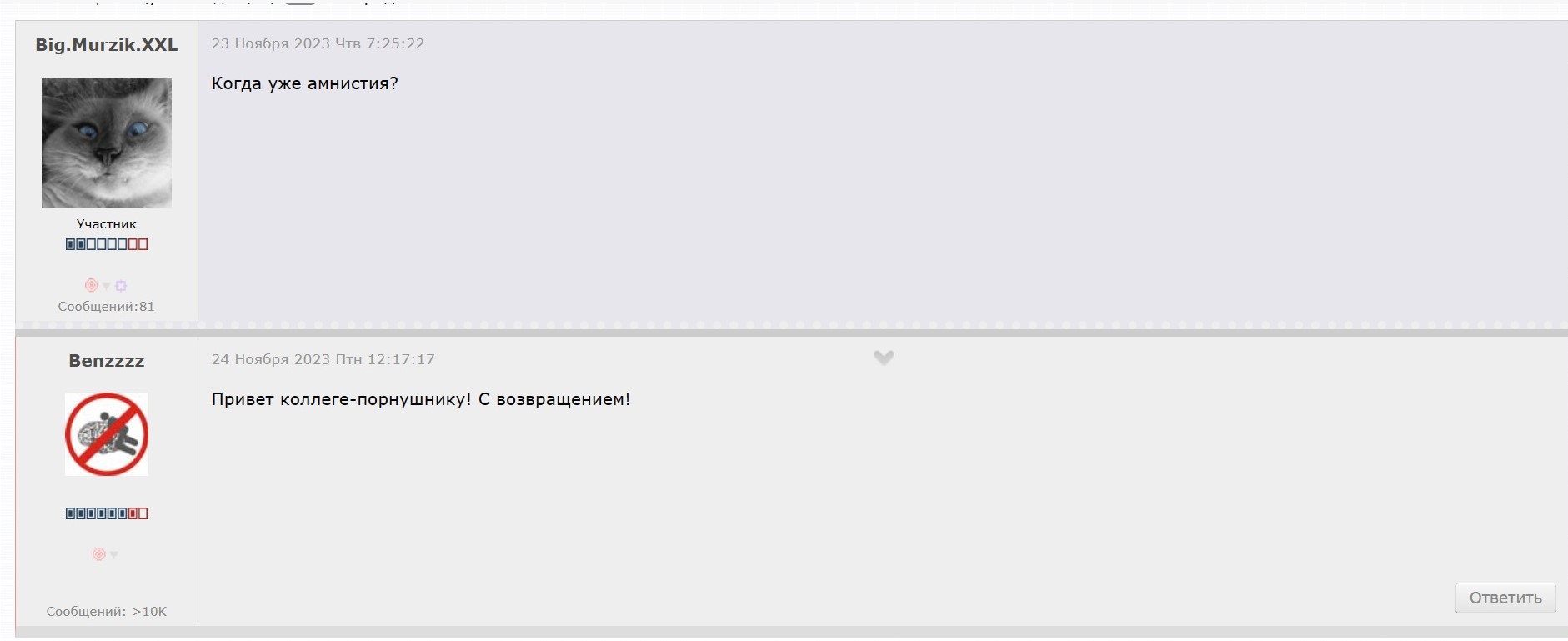Click the purple puzzle icon under Big.Murzik.XXL
This screenshot has height=641, width=1568.
point(121,285)
